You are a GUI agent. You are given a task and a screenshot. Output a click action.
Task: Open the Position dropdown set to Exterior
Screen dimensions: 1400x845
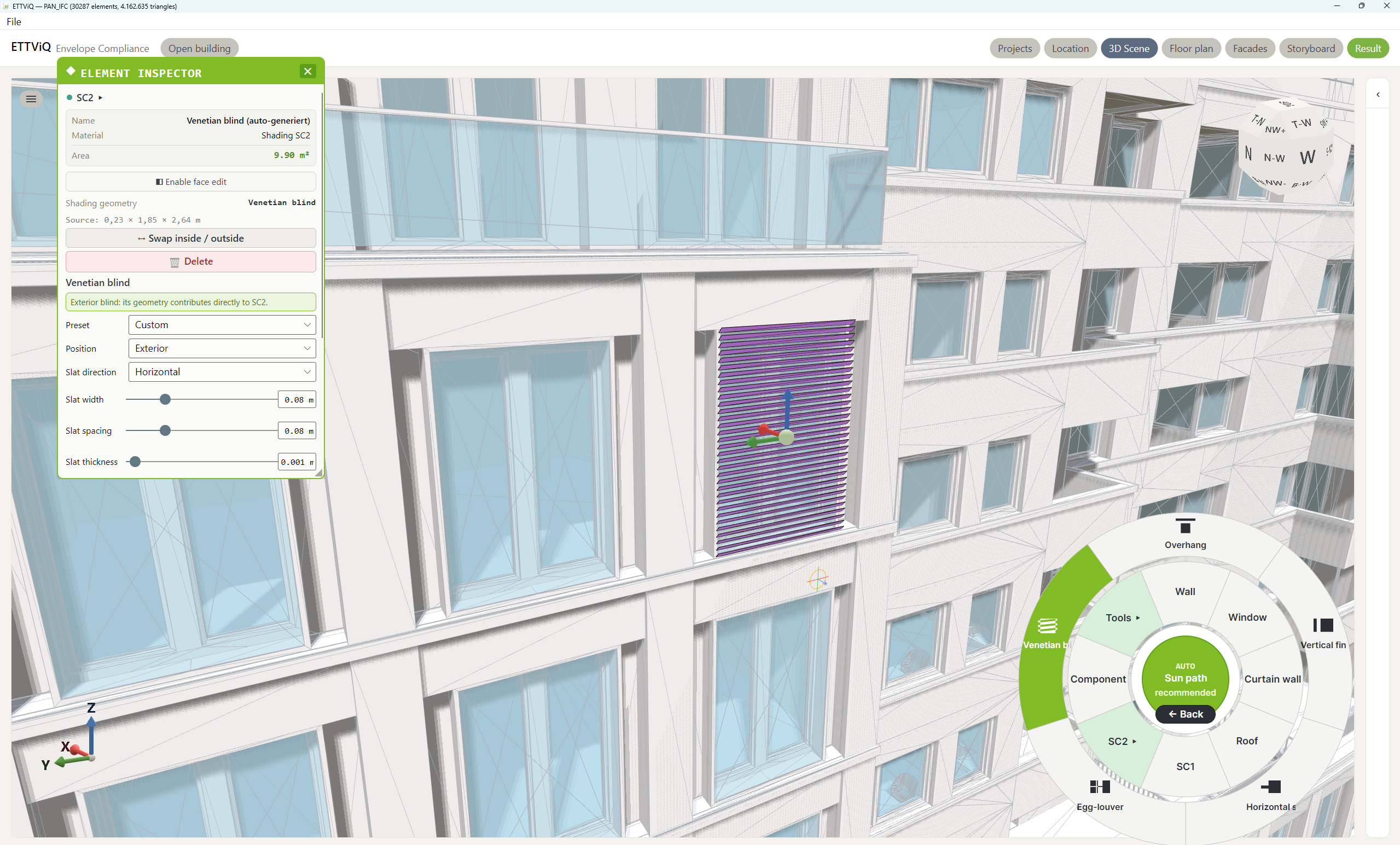(x=222, y=349)
